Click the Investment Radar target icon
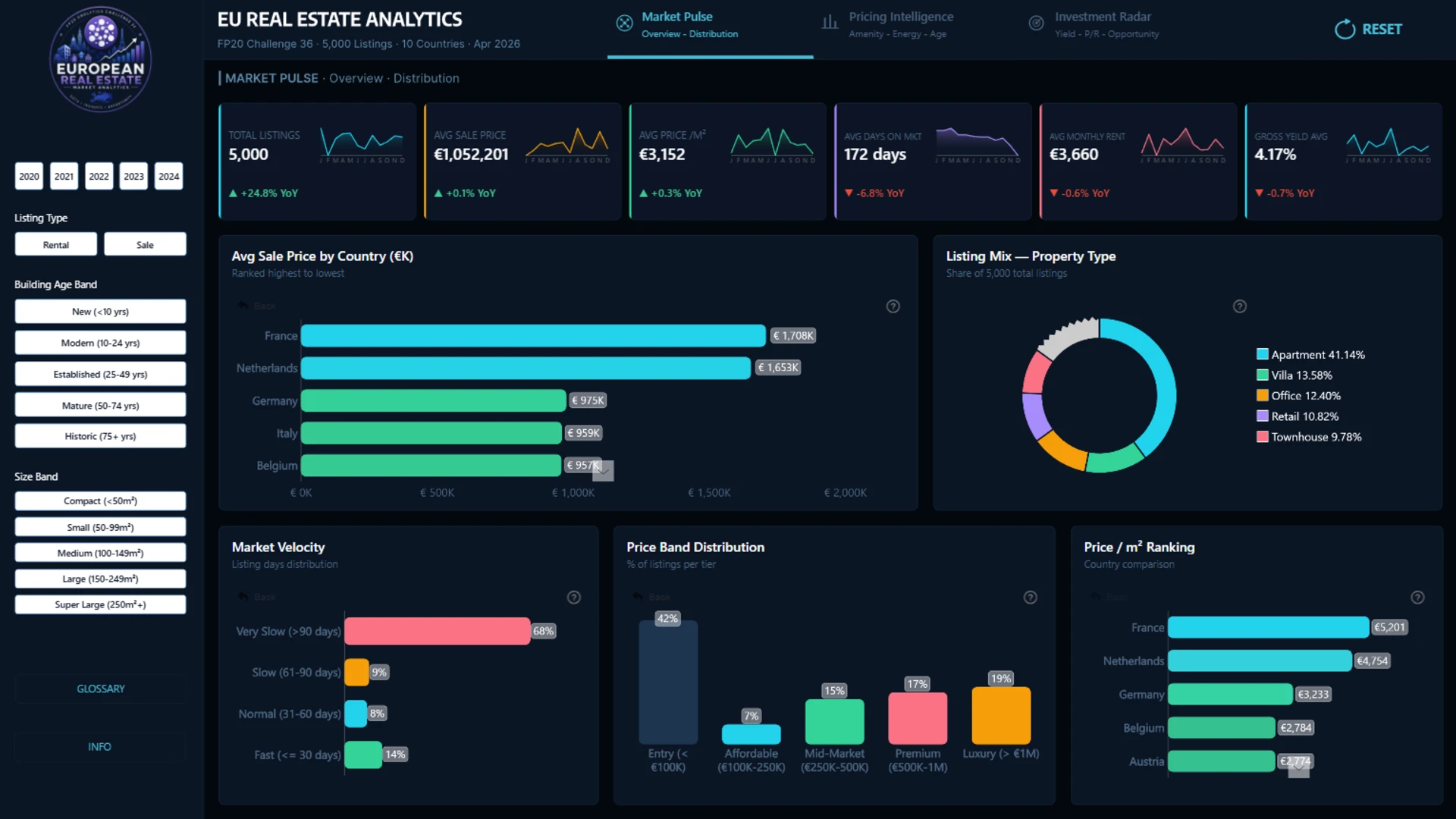The image size is (1456, 819). (x=1035, y=24)
